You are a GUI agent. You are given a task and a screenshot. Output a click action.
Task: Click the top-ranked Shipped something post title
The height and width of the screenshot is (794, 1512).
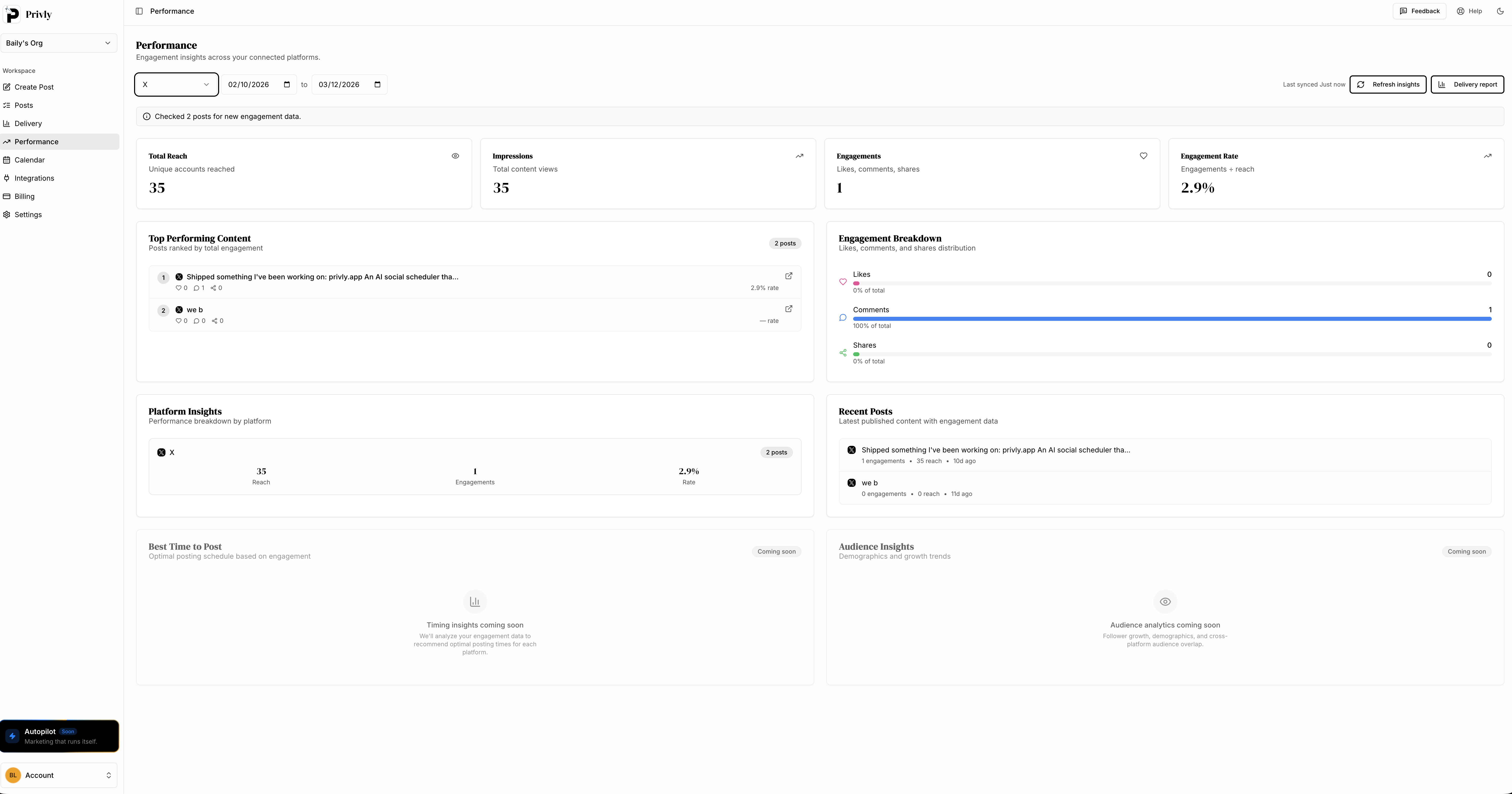(322, 277)
